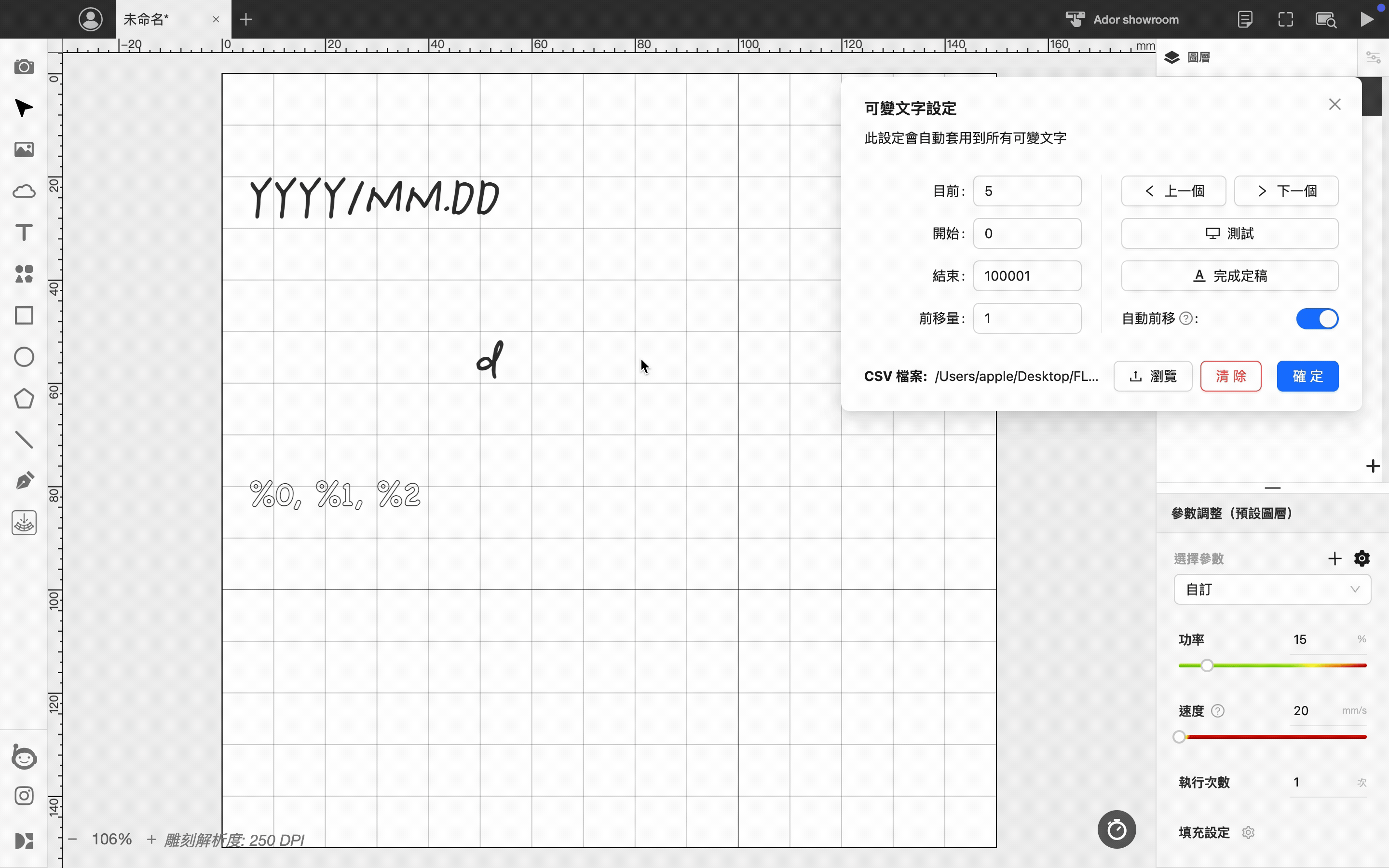Viewport: 1389px width, 868px height.
Task: Select the %0, %1, %2 text object
Action: coord(335,495)
